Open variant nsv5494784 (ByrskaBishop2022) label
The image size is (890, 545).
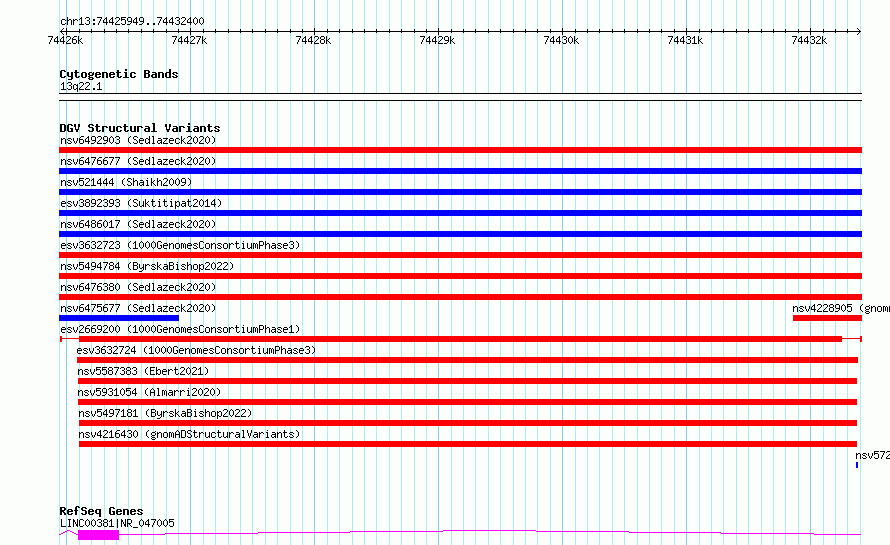(147, 266)
